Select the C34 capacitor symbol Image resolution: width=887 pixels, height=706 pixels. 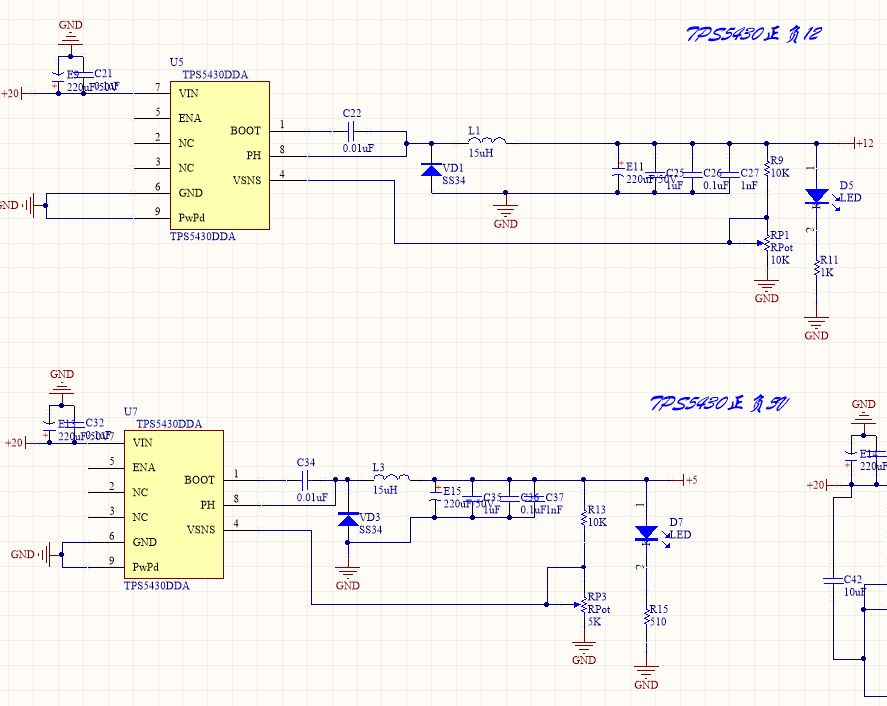click(x=305, y=481)
